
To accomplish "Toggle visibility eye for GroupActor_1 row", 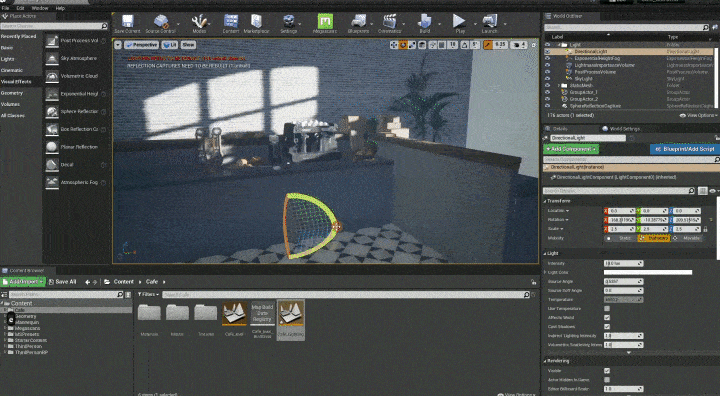I will [547, 92].
